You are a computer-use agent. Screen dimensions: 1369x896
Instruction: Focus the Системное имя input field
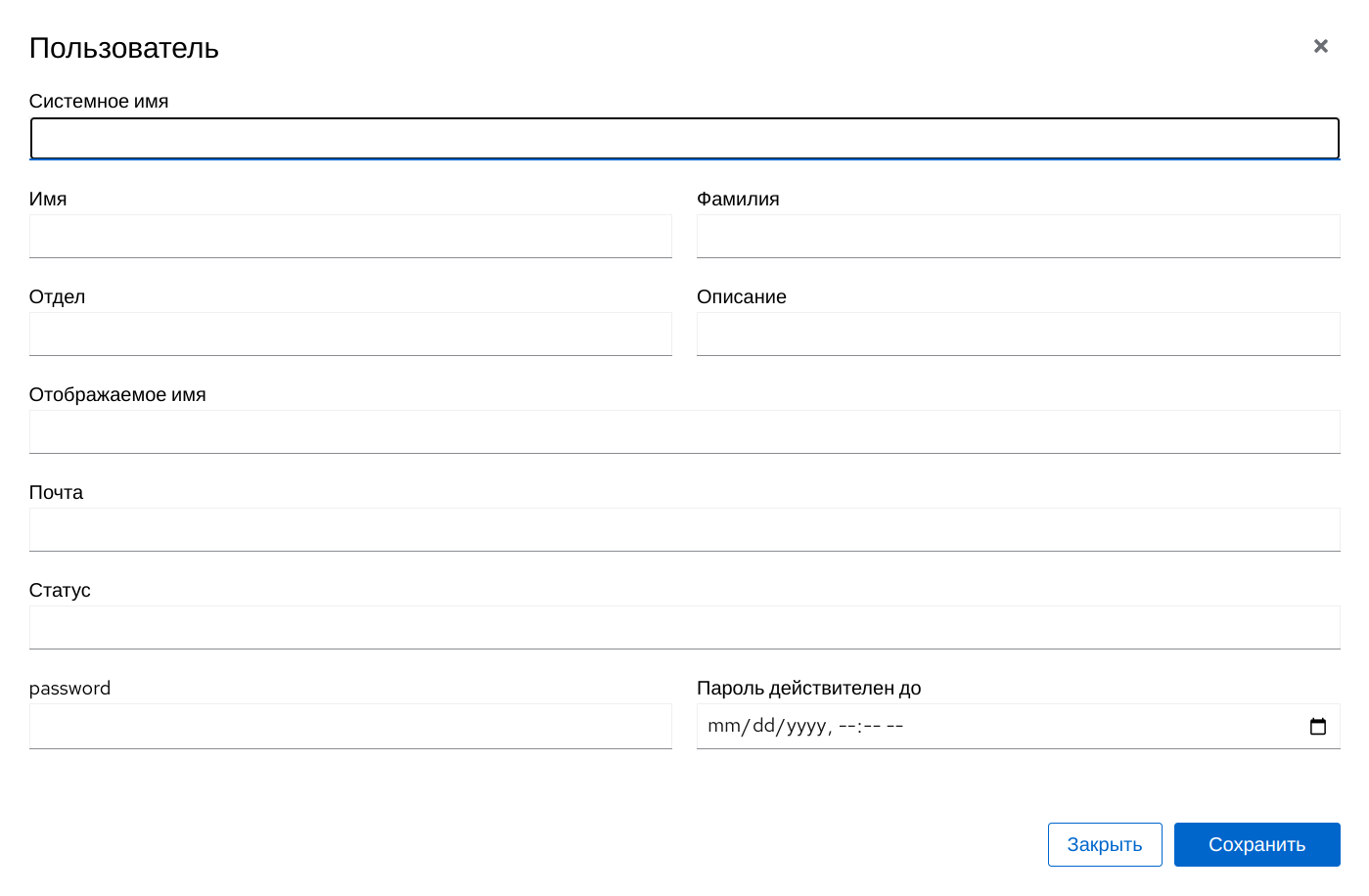click(684, 139)
